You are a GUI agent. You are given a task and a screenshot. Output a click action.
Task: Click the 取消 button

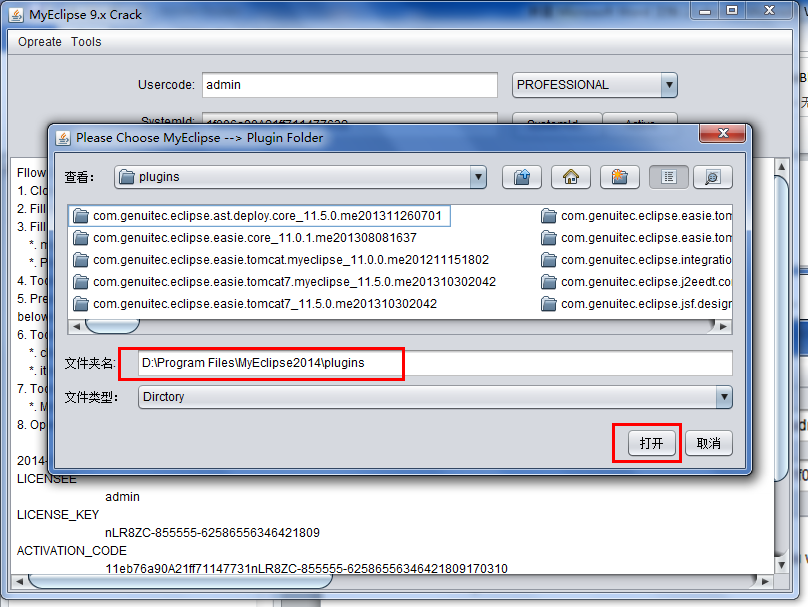[709, 443]
